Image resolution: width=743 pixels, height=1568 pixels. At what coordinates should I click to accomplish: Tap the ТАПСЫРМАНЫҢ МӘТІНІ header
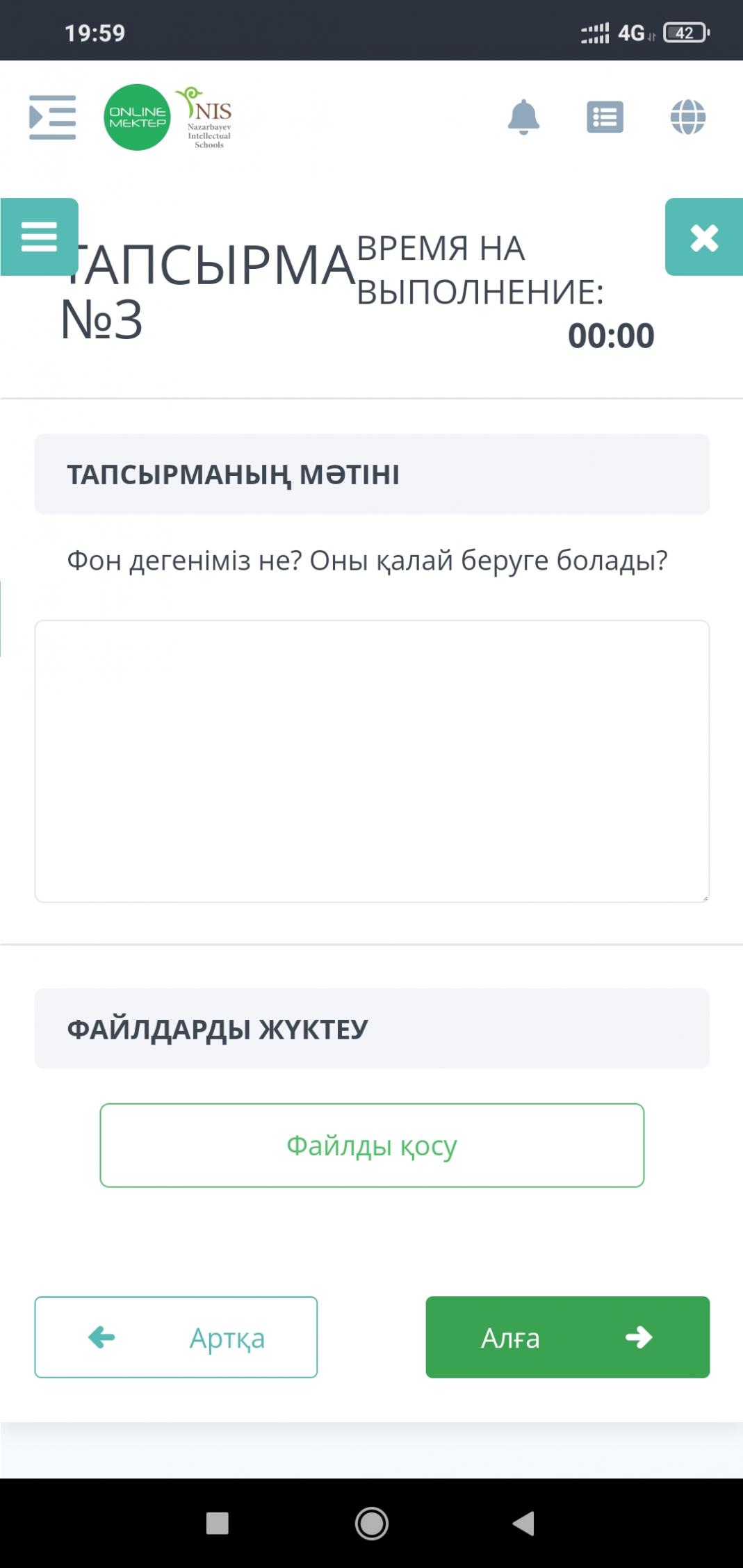[233, 474]
